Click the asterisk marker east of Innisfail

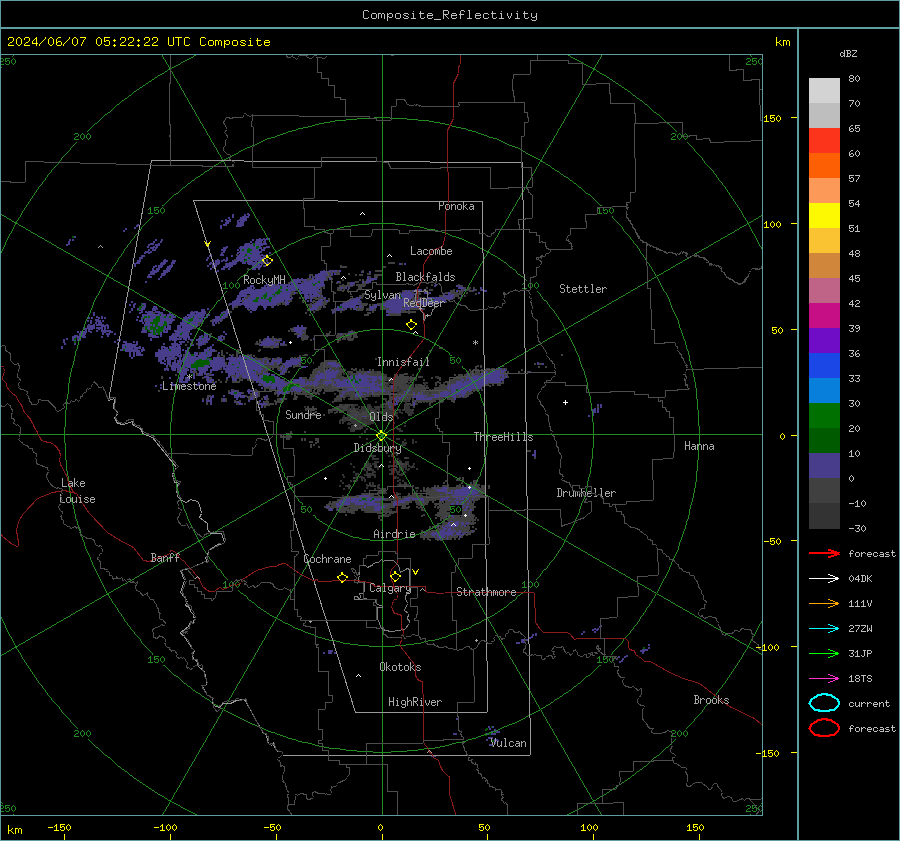[x=475, y=343]
